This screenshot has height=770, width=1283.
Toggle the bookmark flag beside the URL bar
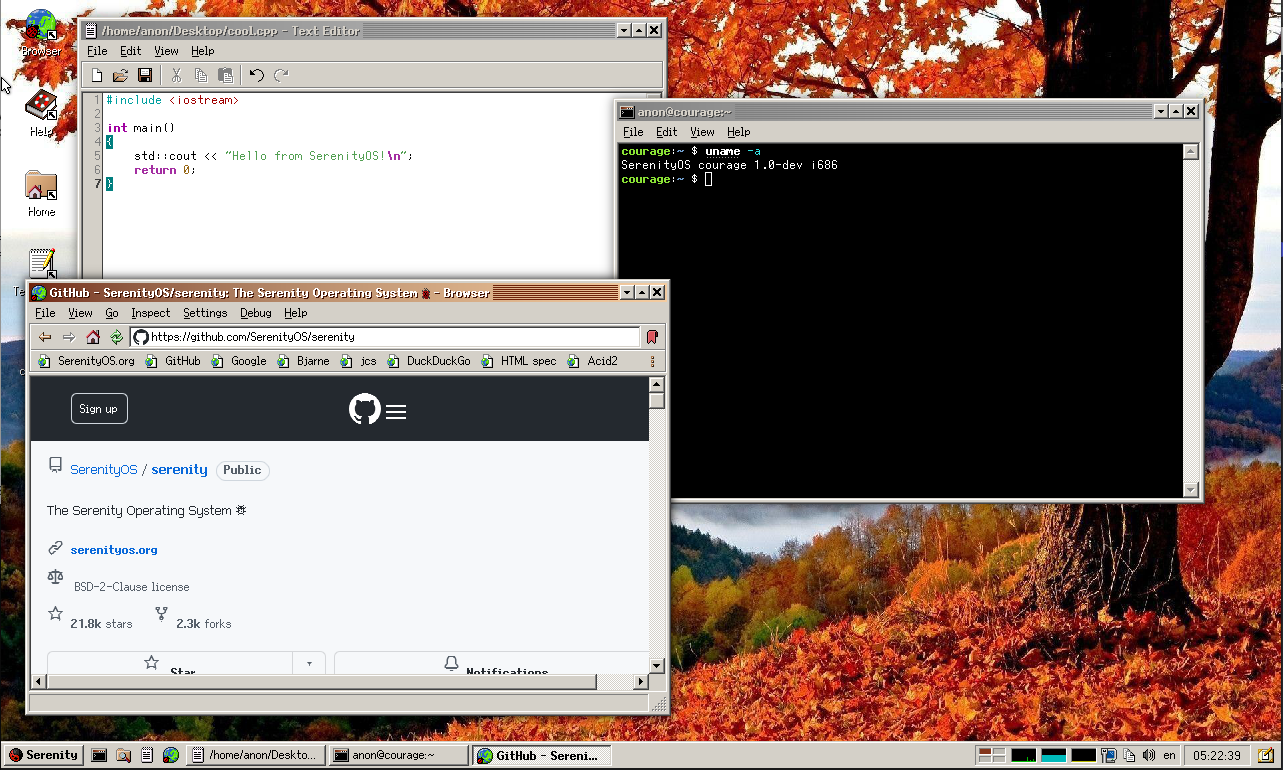pyautogui.click(x=652, y=337)
